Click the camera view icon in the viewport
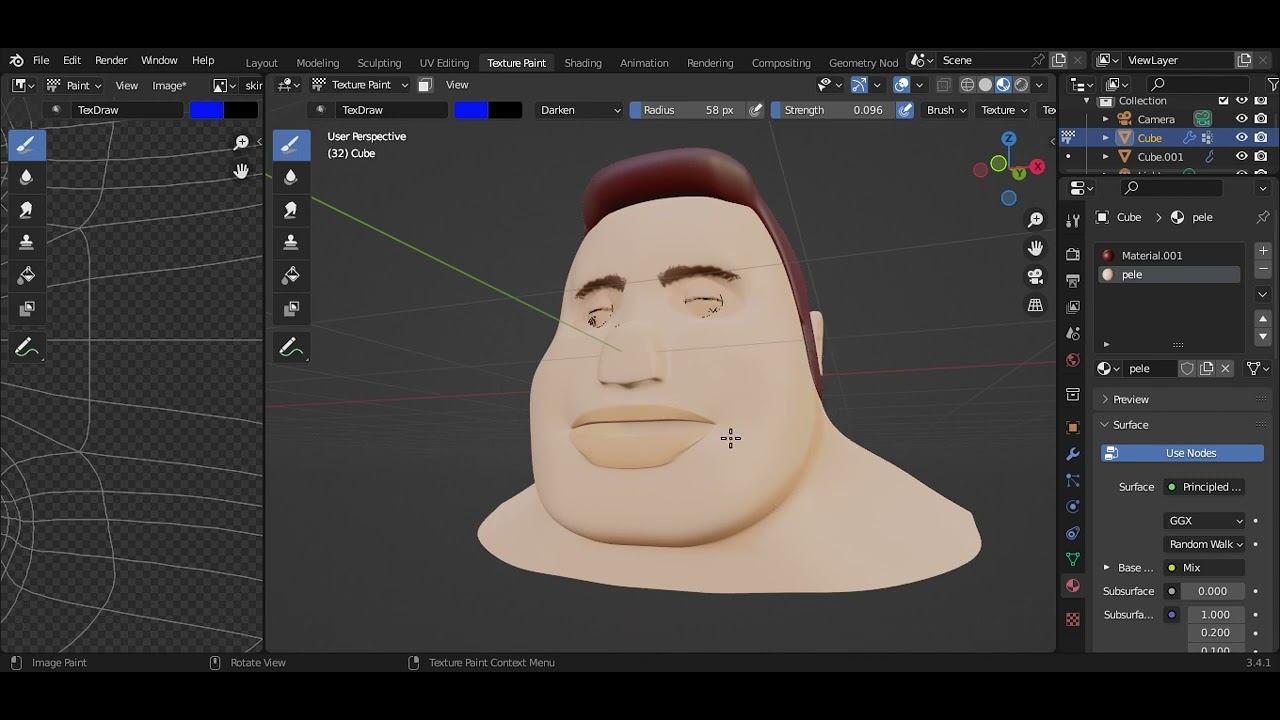1280x720 pixels. (x=1036, y=276)
